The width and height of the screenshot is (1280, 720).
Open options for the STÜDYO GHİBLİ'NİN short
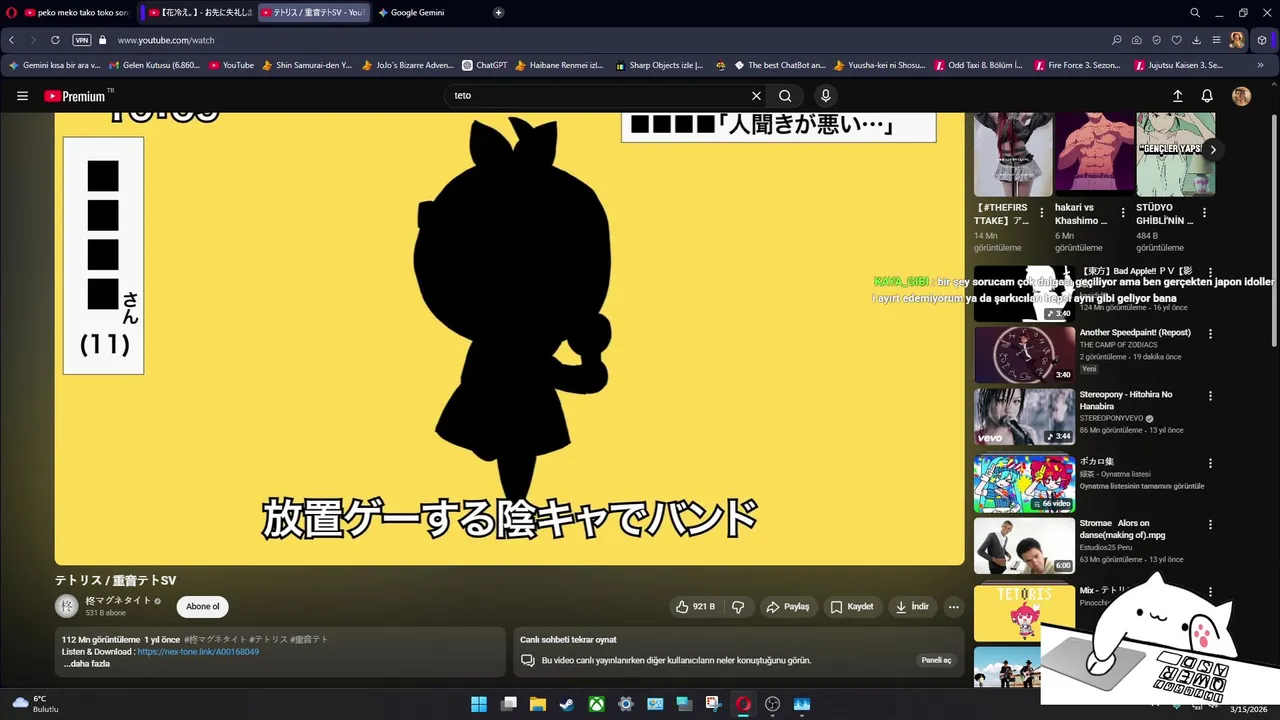[x=1204, y=213]
